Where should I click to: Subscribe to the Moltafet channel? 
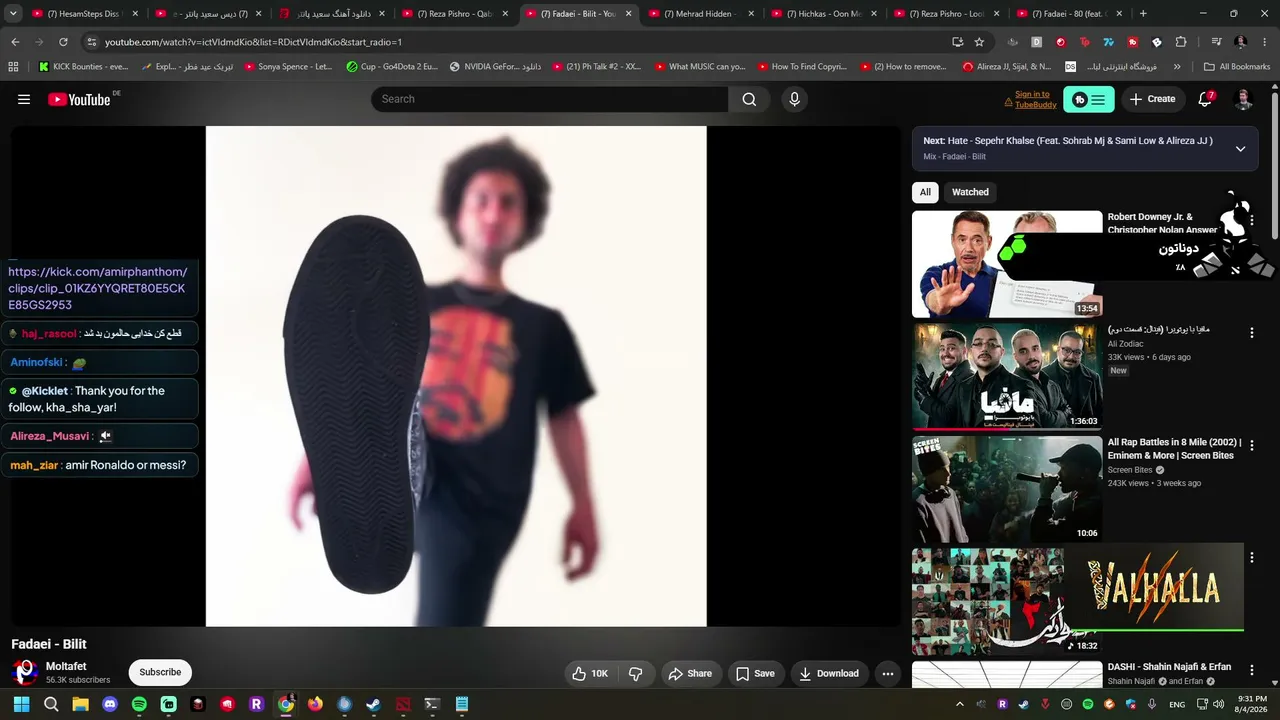click(160, 672)
